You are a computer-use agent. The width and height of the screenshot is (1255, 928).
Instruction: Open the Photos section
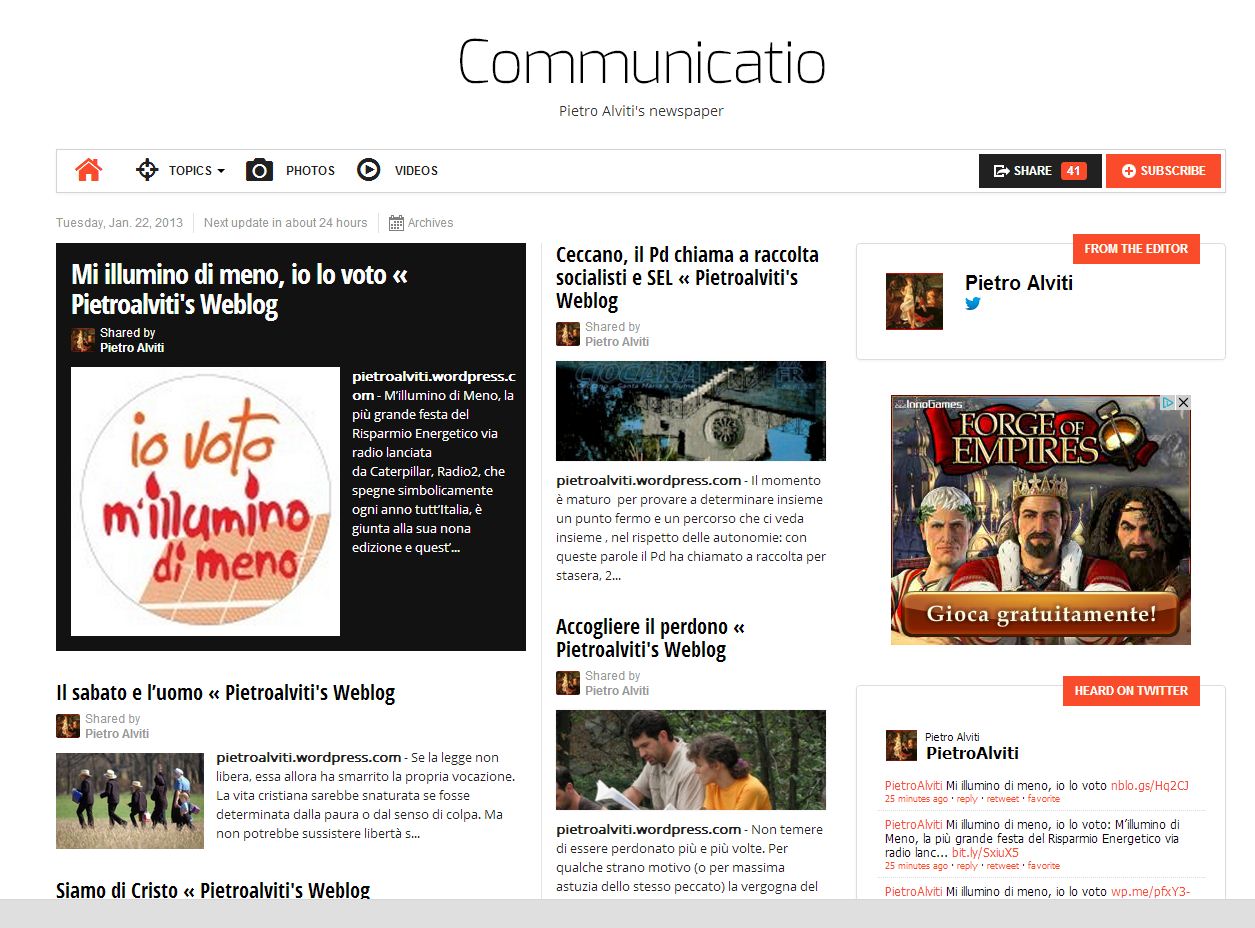click(x=310, y=171)
